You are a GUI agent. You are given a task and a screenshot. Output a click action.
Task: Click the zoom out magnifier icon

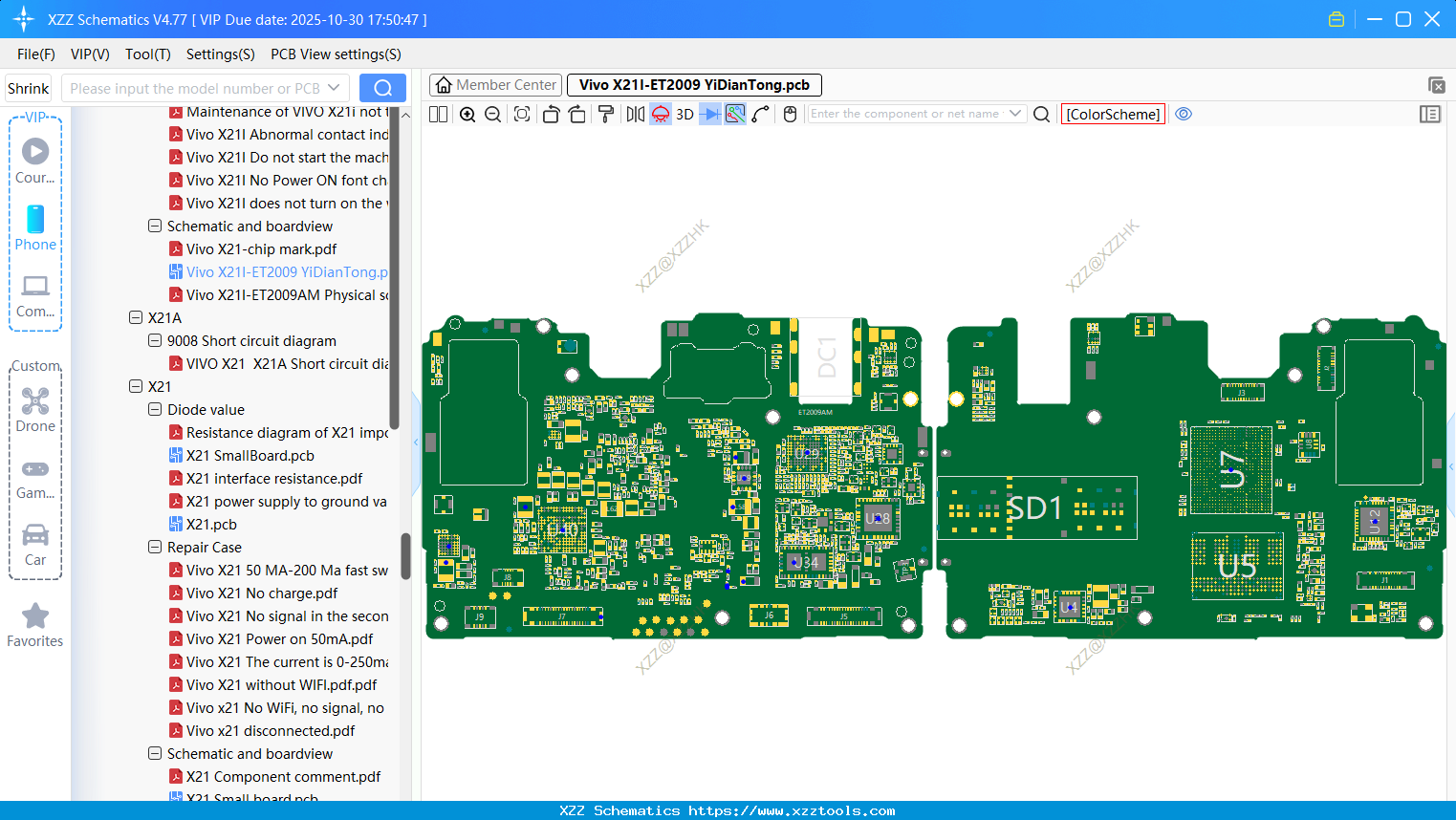[493, 115]
